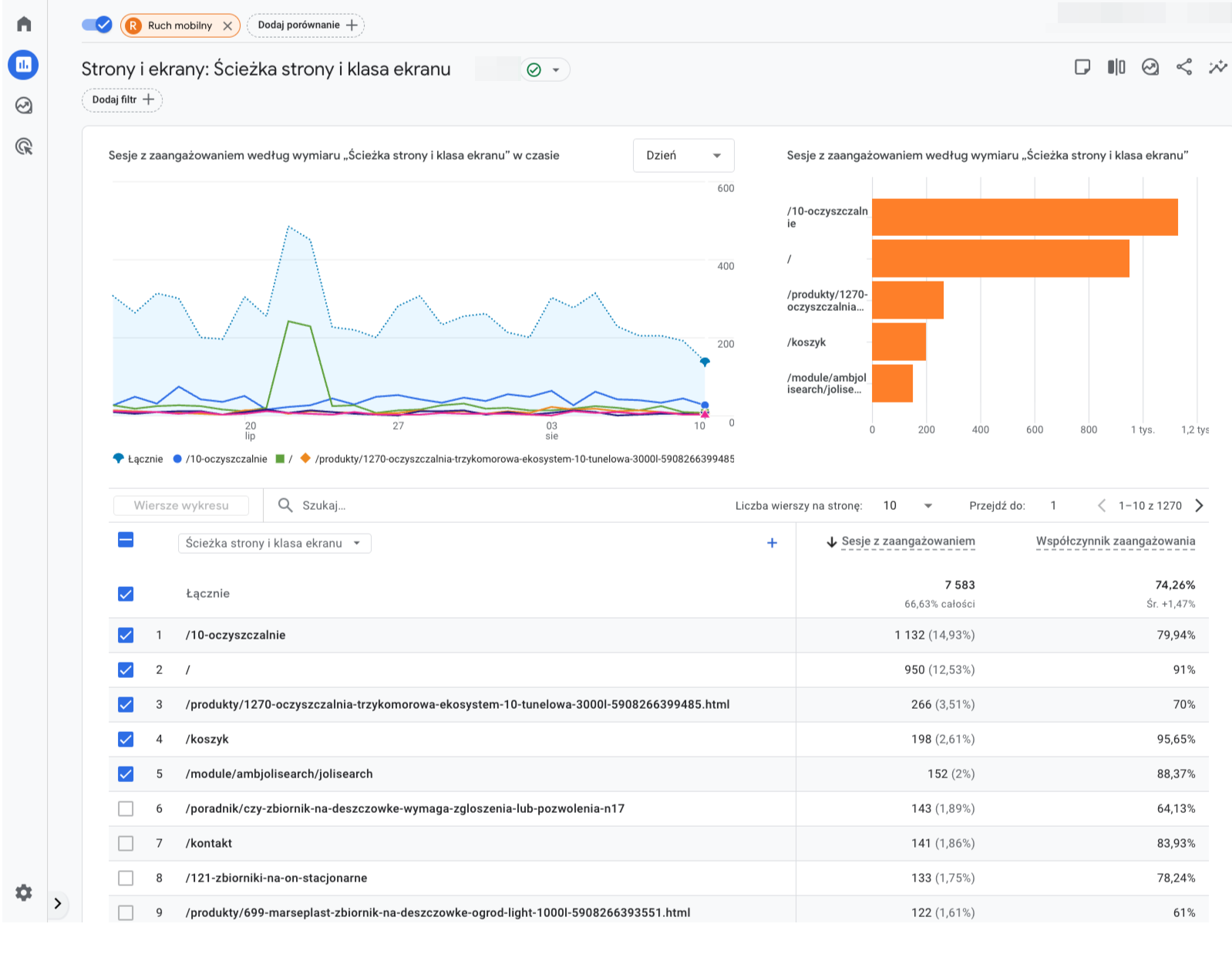
Task: Open Explore icon in left sidebar
Action: point(24,106)
